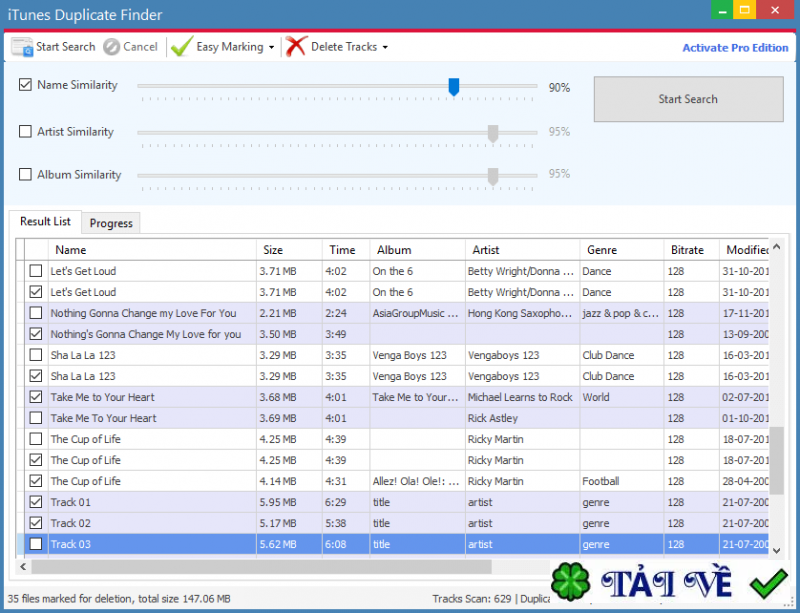The width and height of the screenshot is (800, 613).
Task: Click the green Easy Marking checkmark icon
Action: [x=181, y=46]
